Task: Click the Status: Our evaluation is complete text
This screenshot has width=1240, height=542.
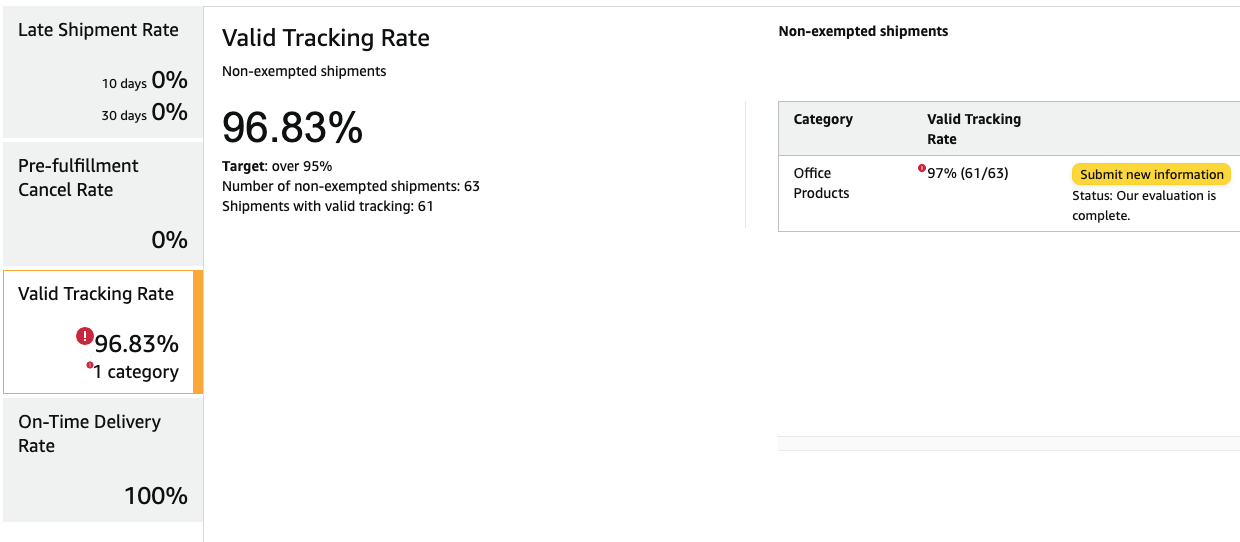Action: point(1144,205)
